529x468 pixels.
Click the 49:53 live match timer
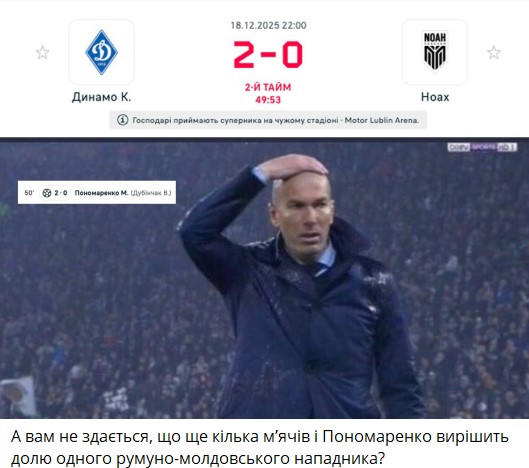pyautogui.click(x=268, y=100)
